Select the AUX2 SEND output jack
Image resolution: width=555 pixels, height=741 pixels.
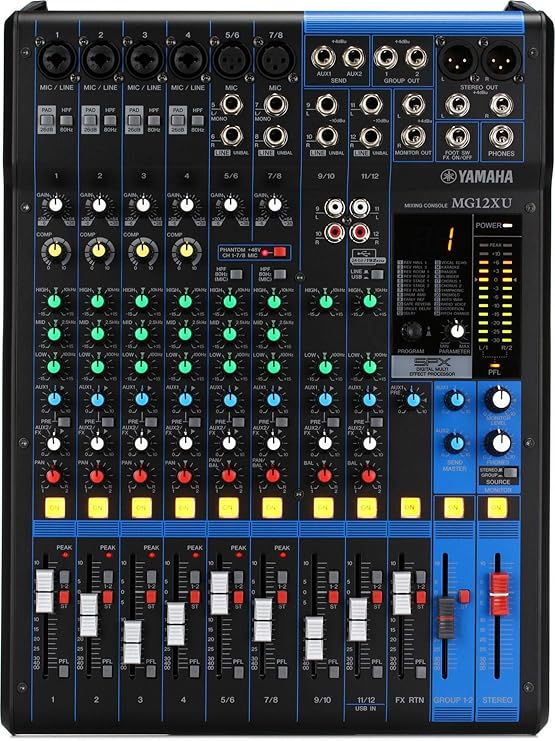click(x=353, y=59)
